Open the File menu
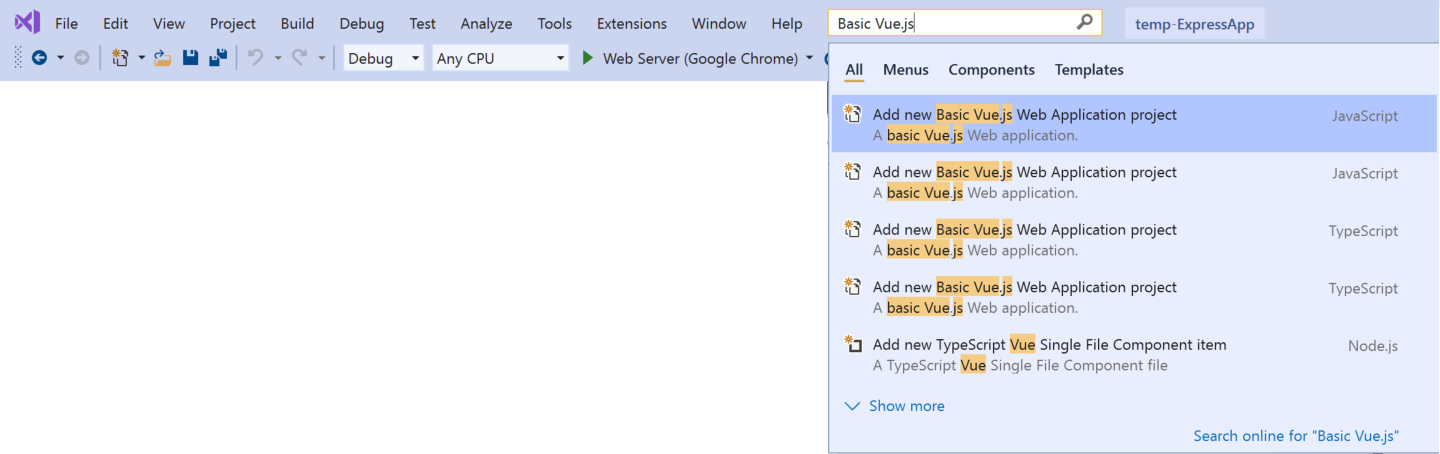The height and width of the screenshot is (454, 1440). [x=67, y=23]
